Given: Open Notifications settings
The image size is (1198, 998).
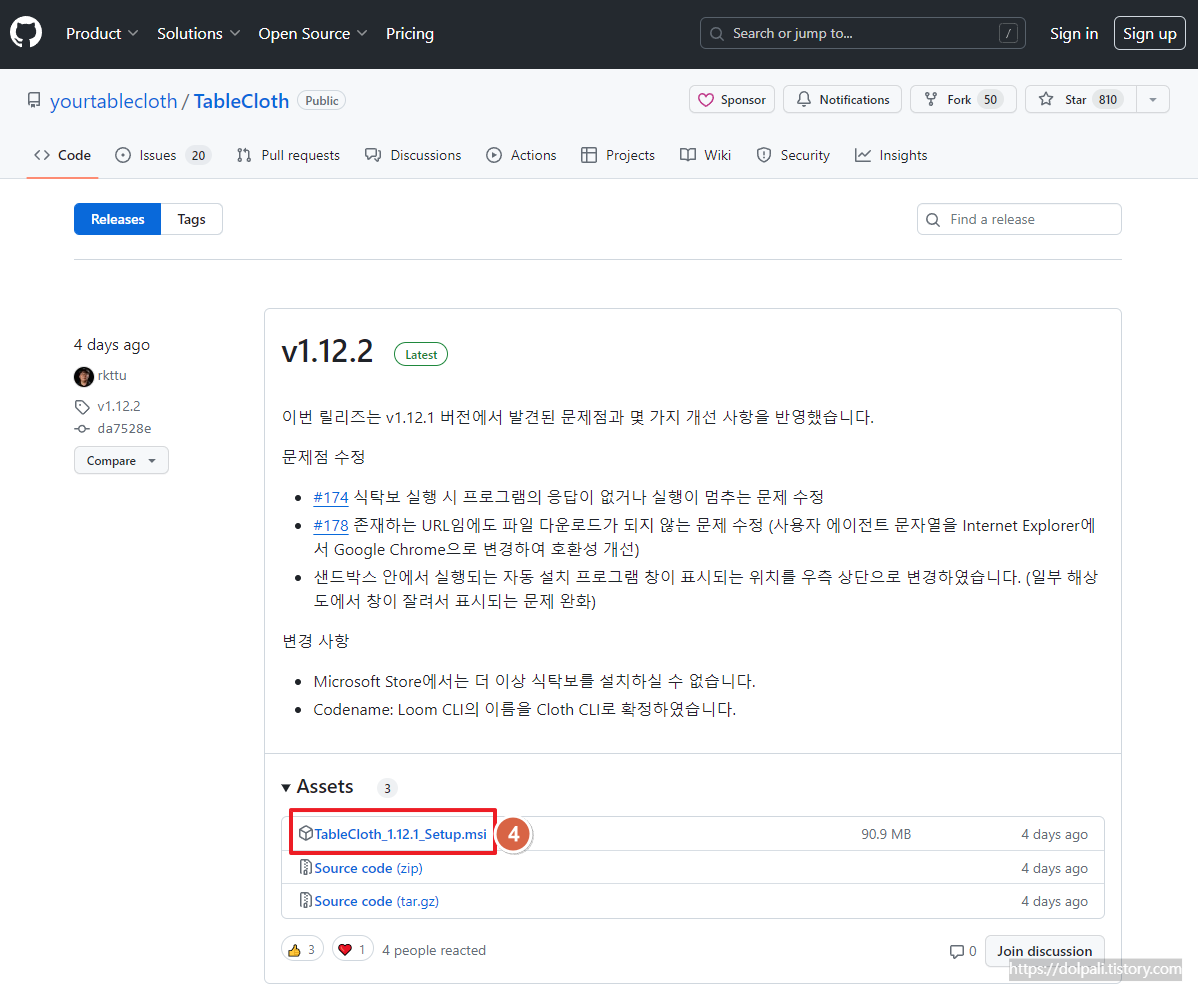Looking at the screenshot, I should click(842, 99).
